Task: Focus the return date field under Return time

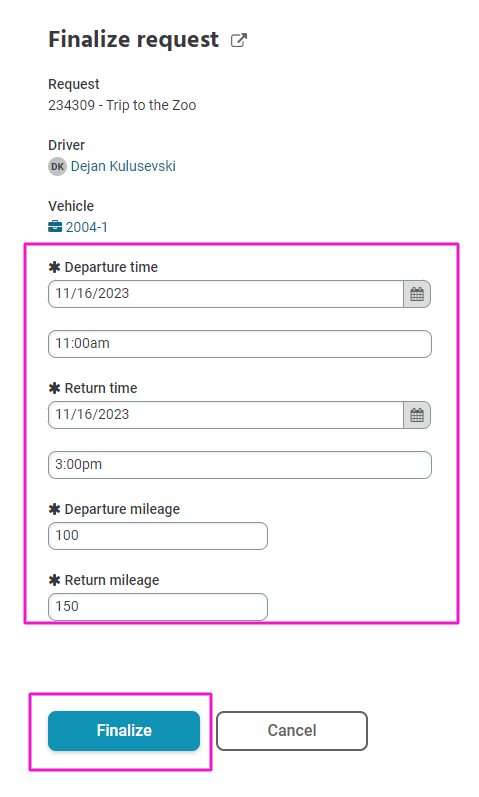Action: (226, 415)
